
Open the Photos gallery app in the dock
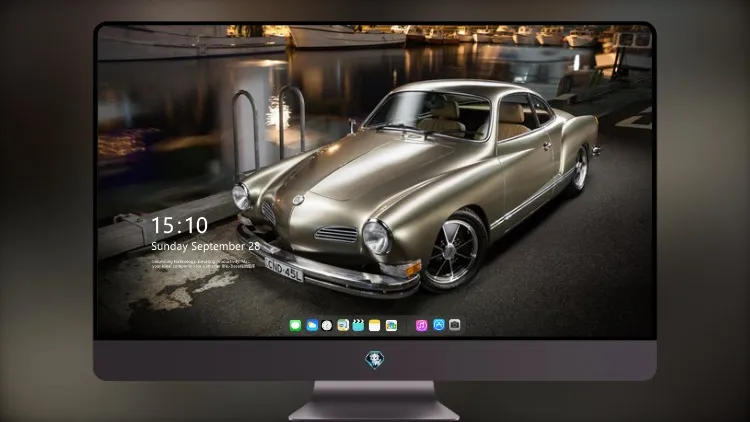coord(391,325)
